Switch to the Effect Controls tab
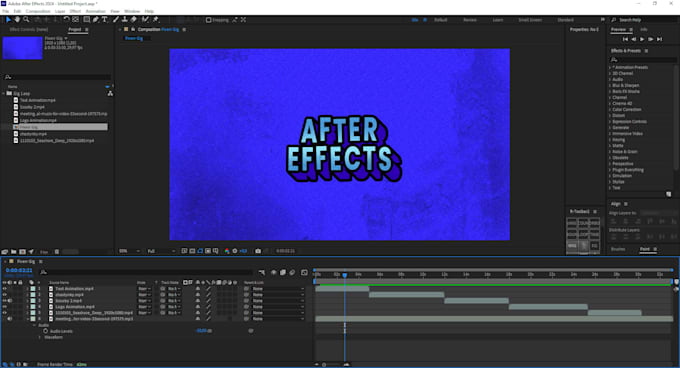 pyautogui.click(x=29, y=29)
